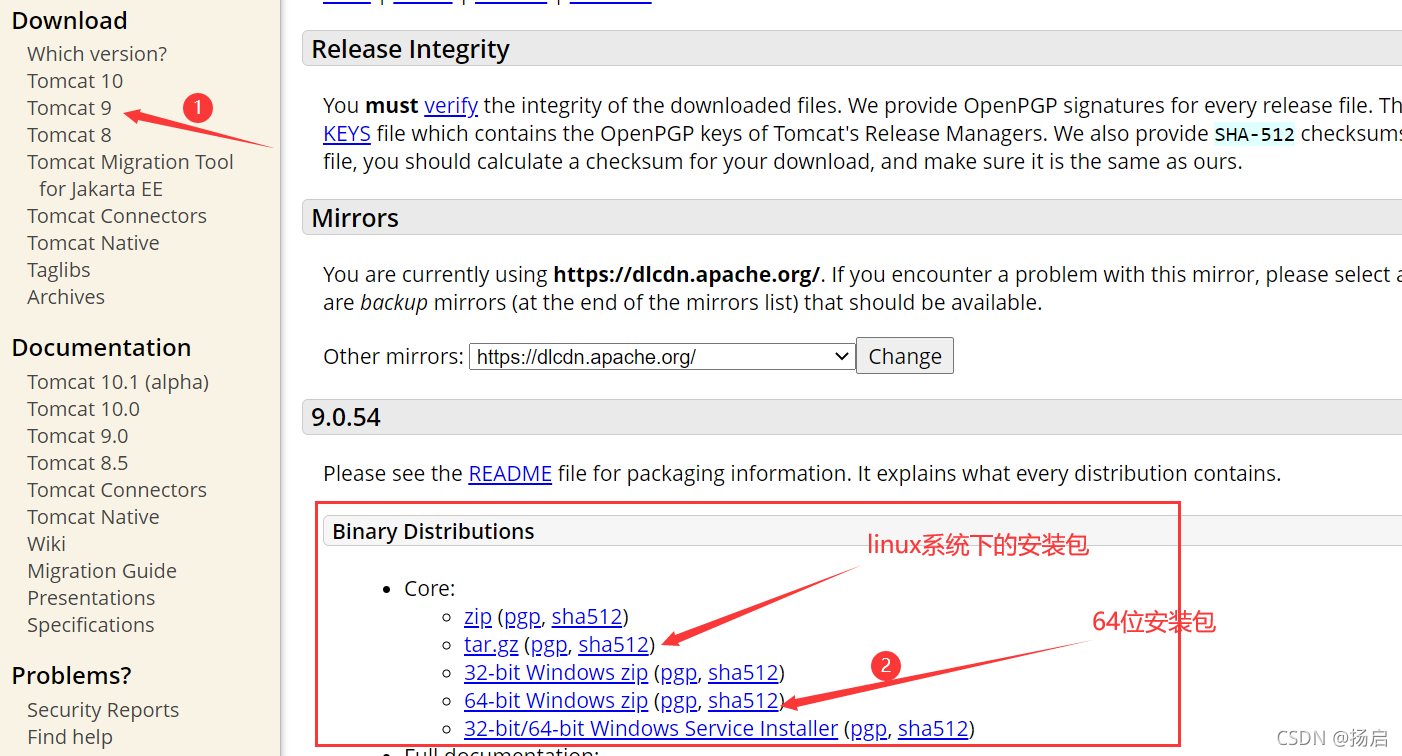The image size is (1402, 756).
Task: Open pgp signature for tar.gz
Action: [549, 645]
